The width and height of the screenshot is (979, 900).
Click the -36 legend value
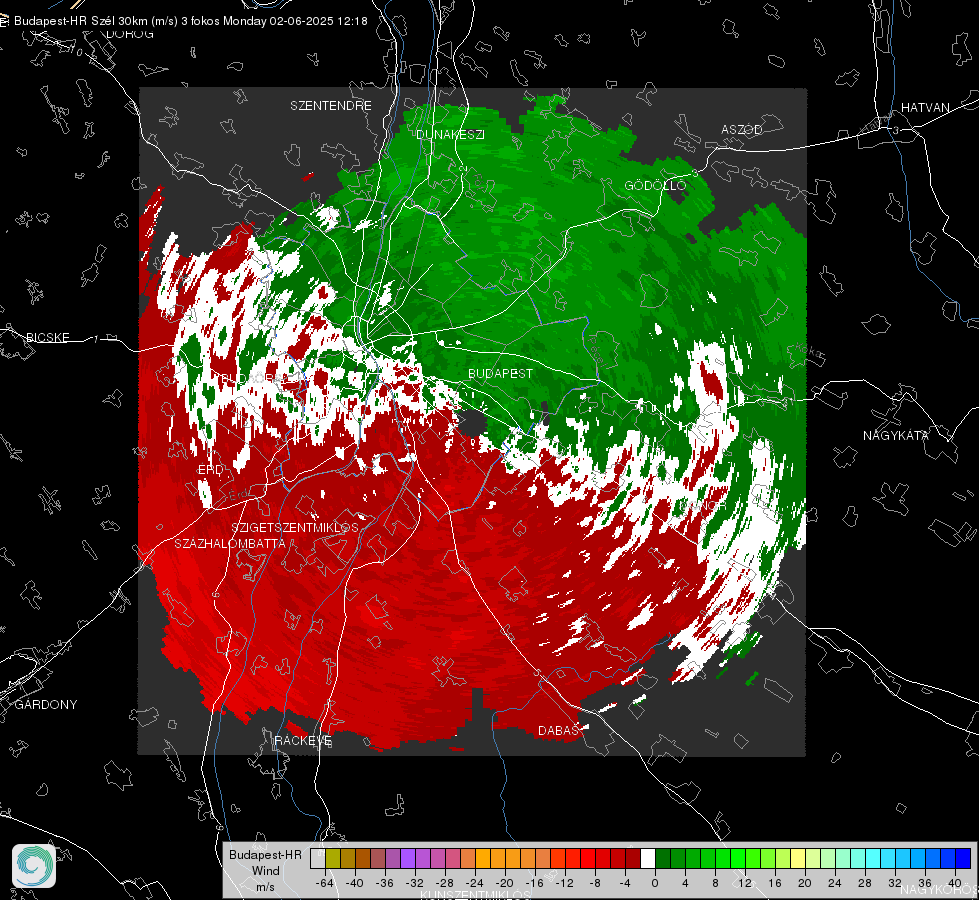click(x=385, y=883)
